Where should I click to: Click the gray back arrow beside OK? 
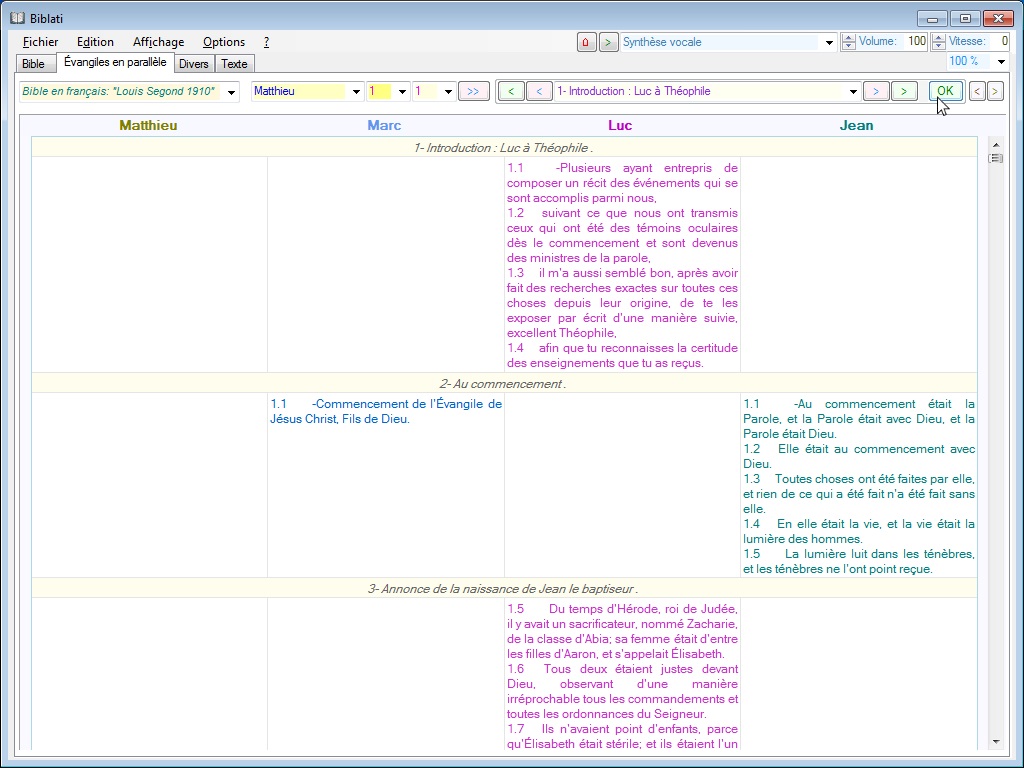(x=977, y=91)
